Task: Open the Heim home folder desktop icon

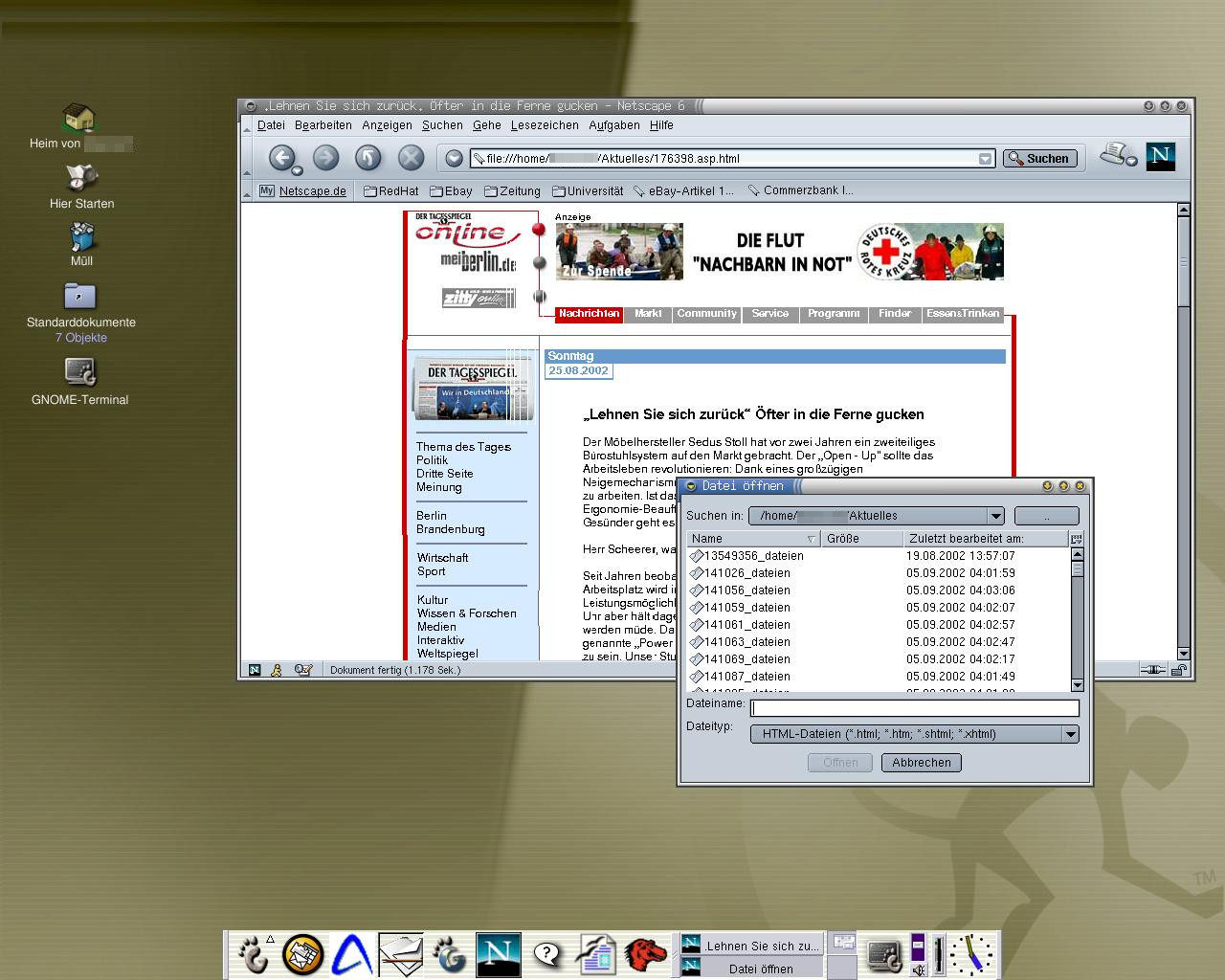Action: [80, 127]
